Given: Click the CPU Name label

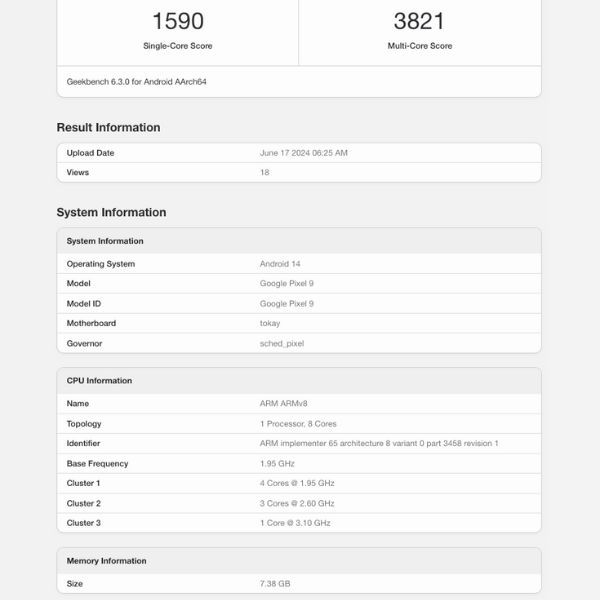Looking at the screenshot, I should (78, 404).
